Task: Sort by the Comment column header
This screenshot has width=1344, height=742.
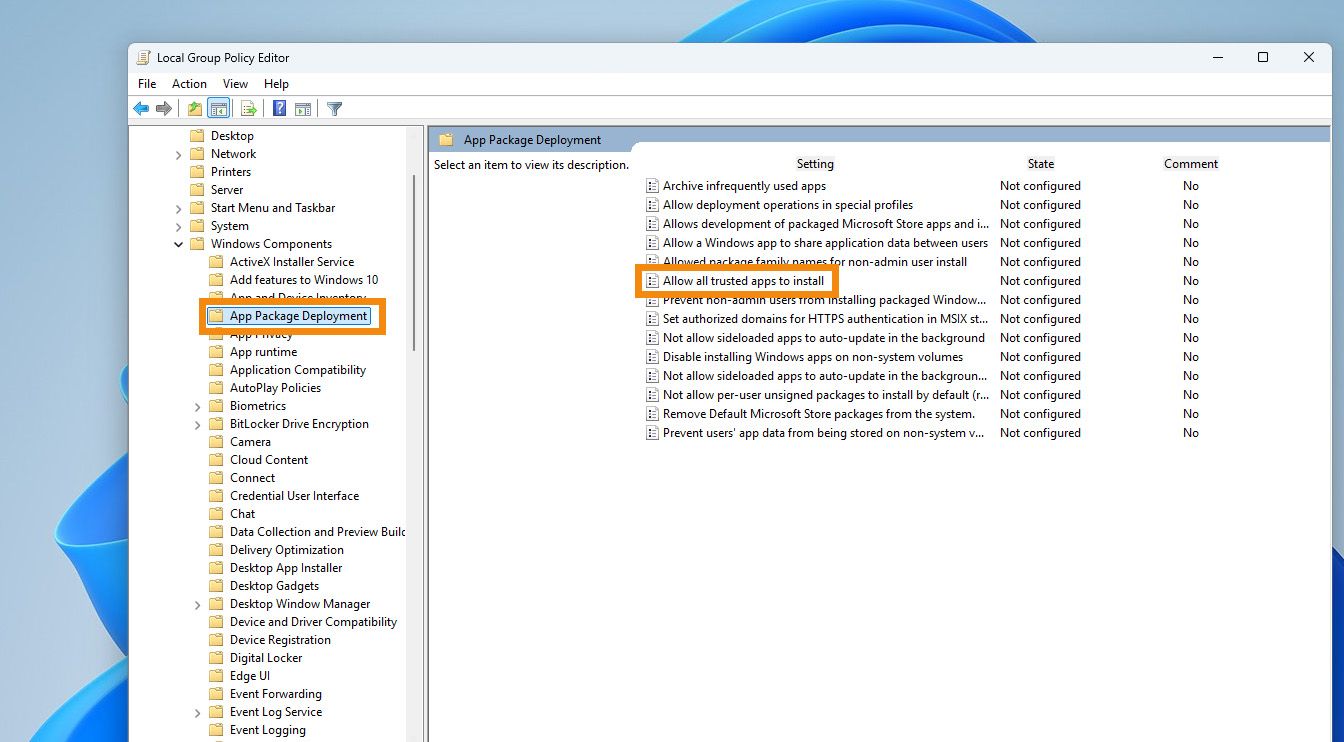Action: pos(1191,164)
